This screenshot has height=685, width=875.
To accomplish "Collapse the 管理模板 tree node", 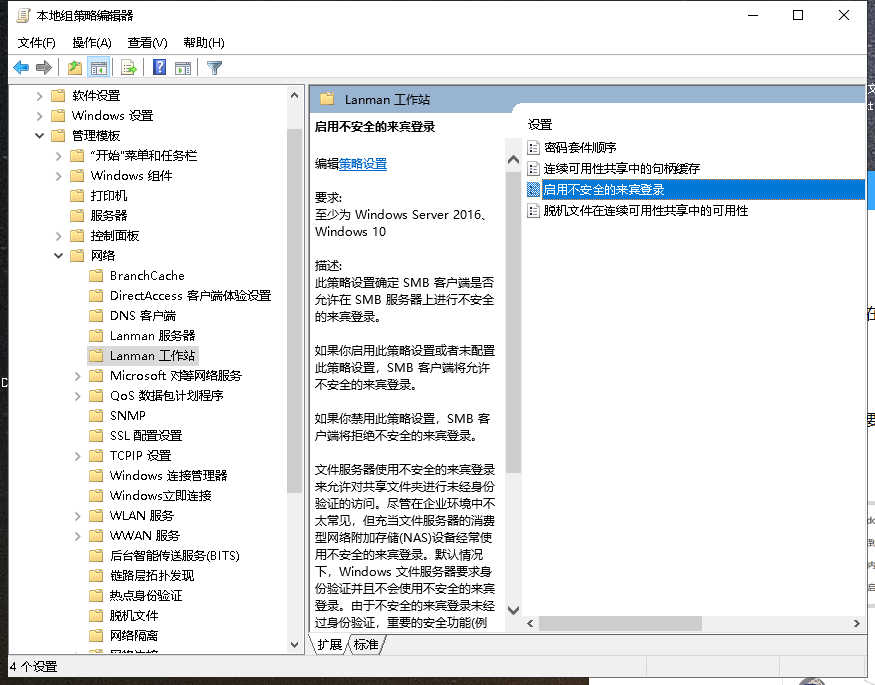I will click(x=39, y=136).
